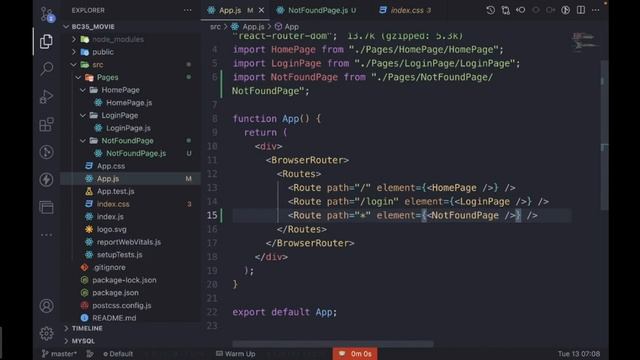The width and height of the screenshot is (640, 360).
Task: Collapse the src folder
Action: [x=98, y=64]
